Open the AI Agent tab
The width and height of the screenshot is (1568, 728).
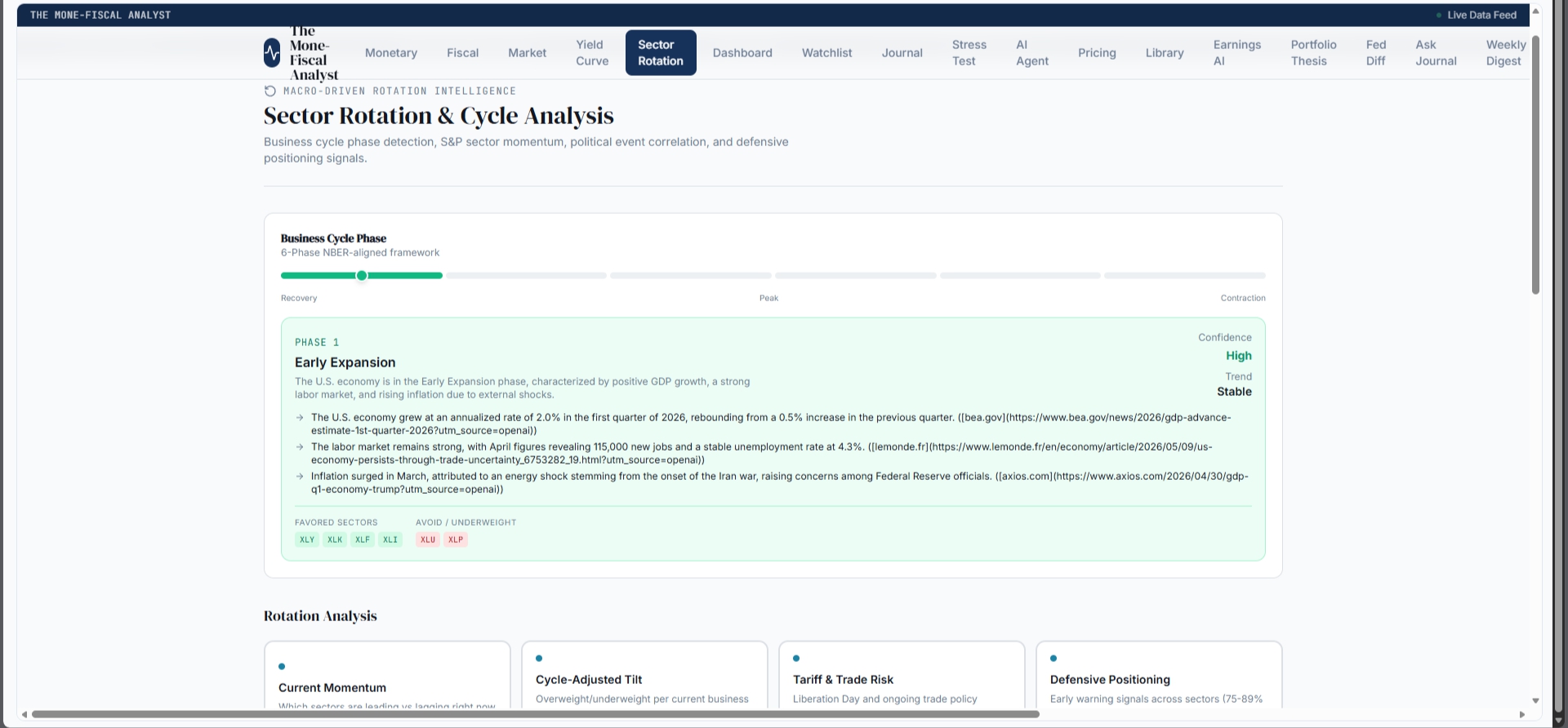tap(1032, 53)
